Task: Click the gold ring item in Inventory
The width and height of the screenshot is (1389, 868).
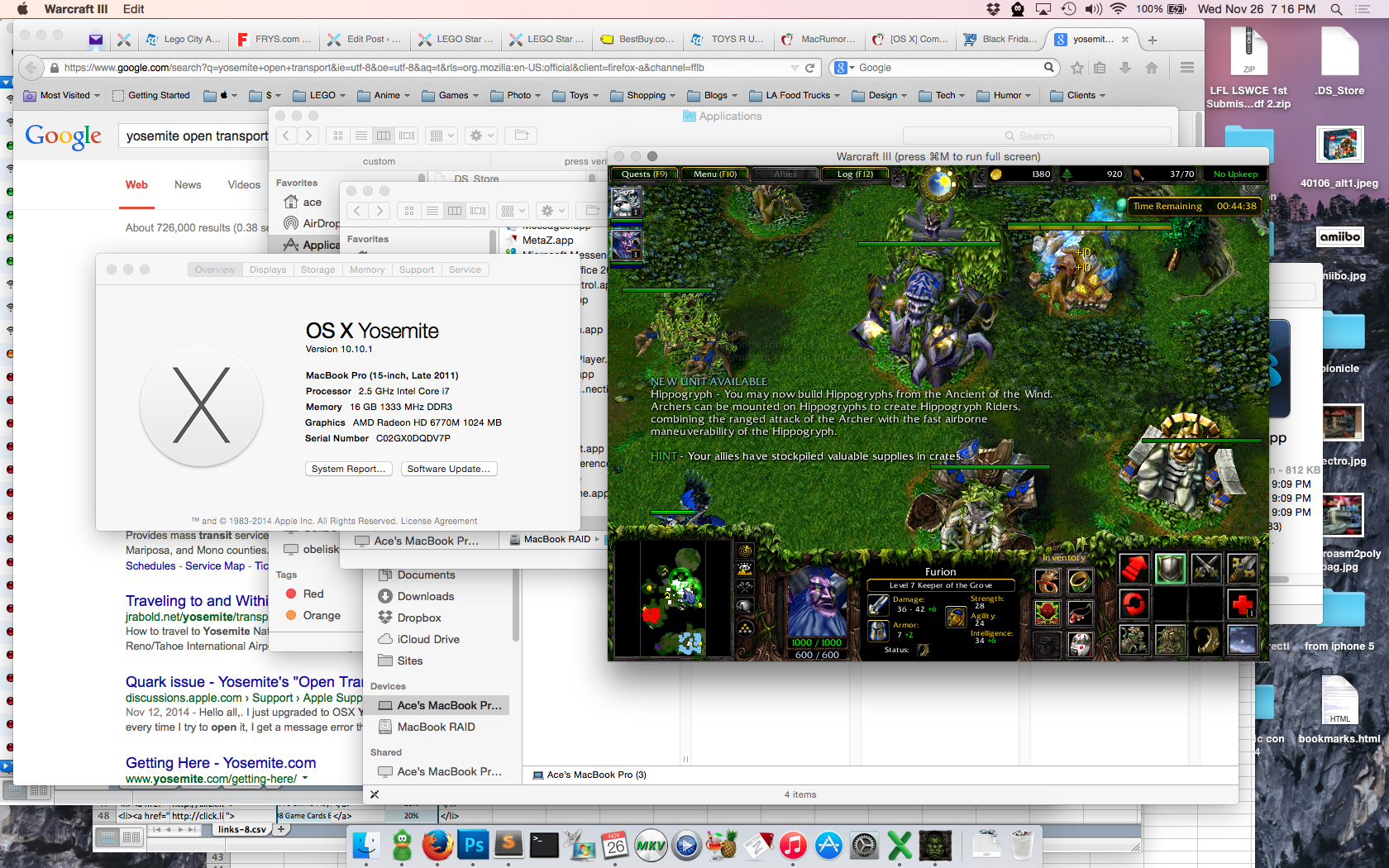Action: 1080,581
